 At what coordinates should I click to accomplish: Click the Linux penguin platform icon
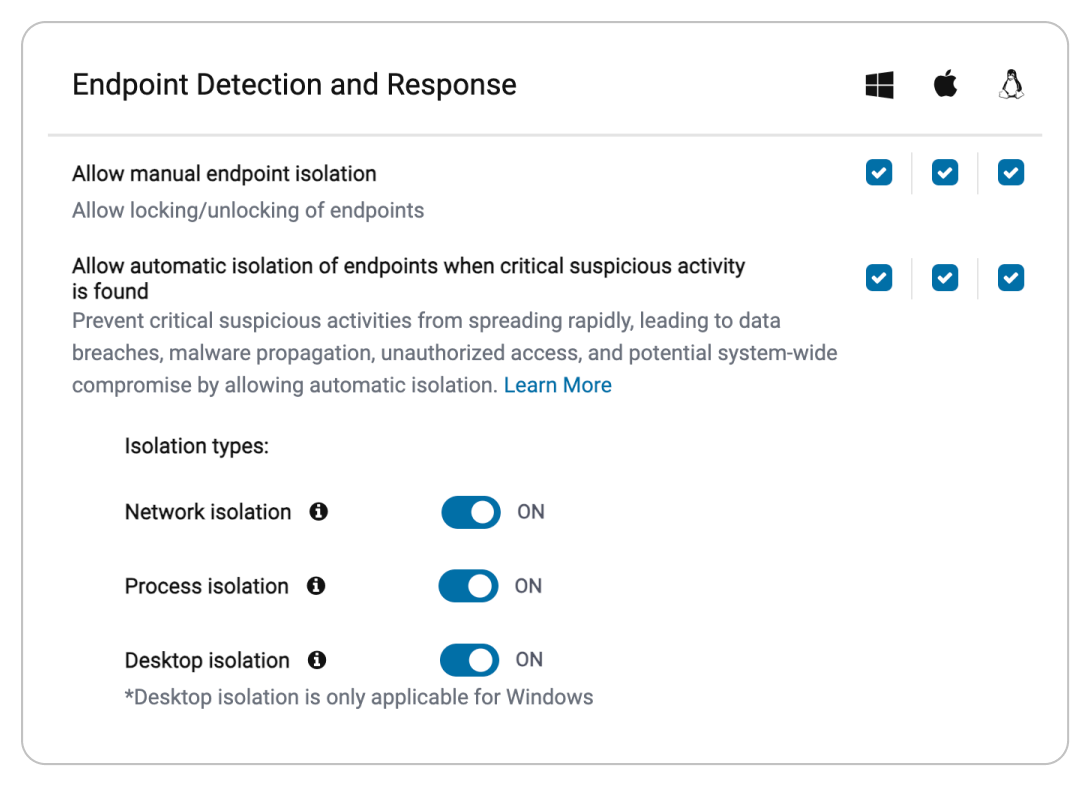pos(1011,84)
